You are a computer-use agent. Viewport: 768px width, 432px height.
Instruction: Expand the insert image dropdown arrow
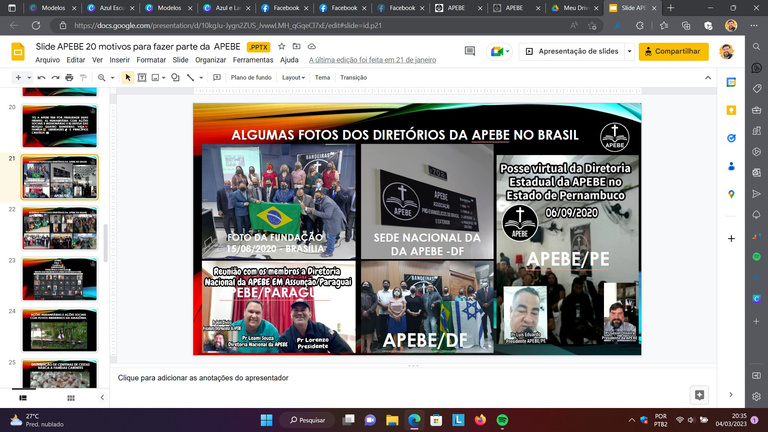coord(164,78)
